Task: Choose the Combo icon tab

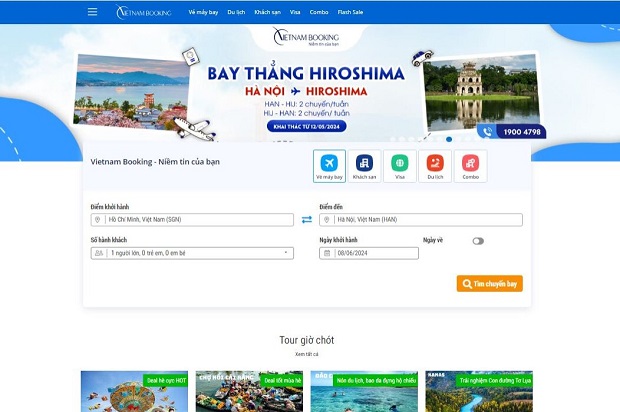Action: [x=471, y=166]
